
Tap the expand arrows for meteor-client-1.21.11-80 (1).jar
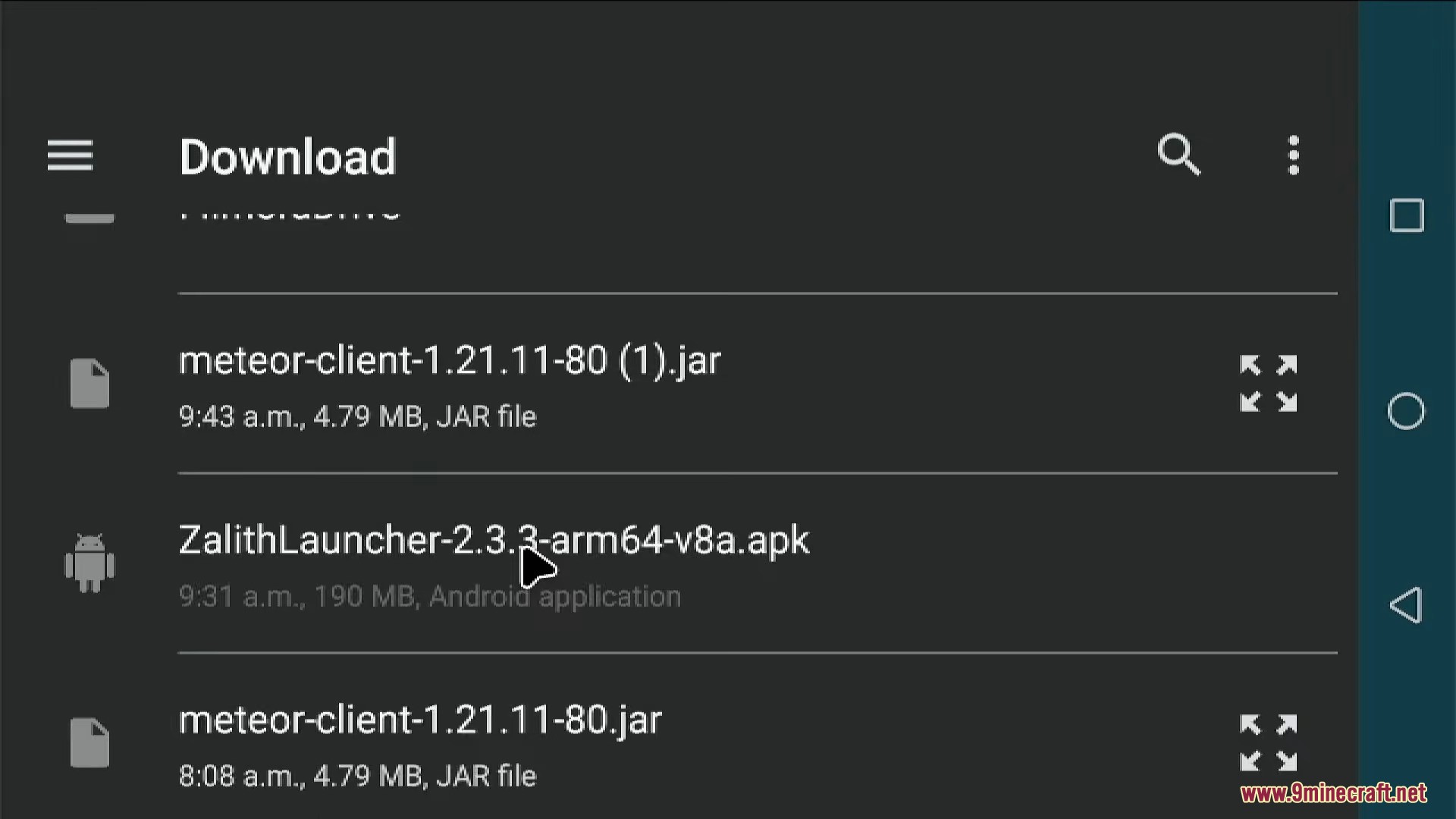click(1269, 384)
